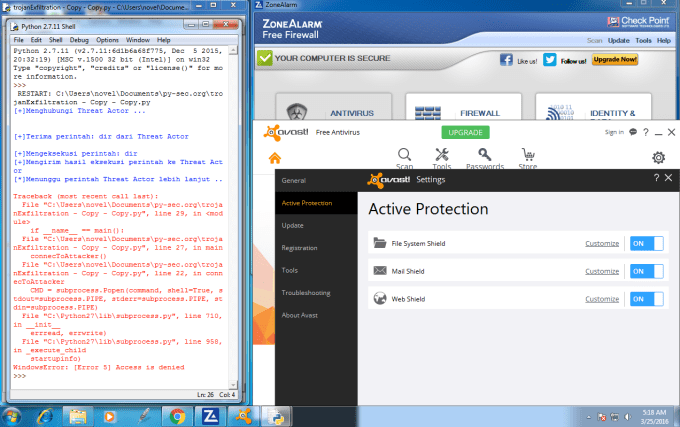Click the Avast settings gear icon
Screen dimensions: 680x427
(659, 157)
